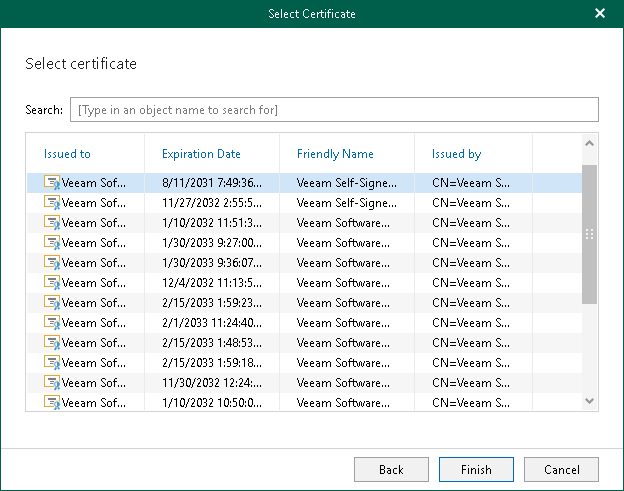Cancel the certificate selection
Image resolution: width=624 pixels, height=491 pixels.
561,469
